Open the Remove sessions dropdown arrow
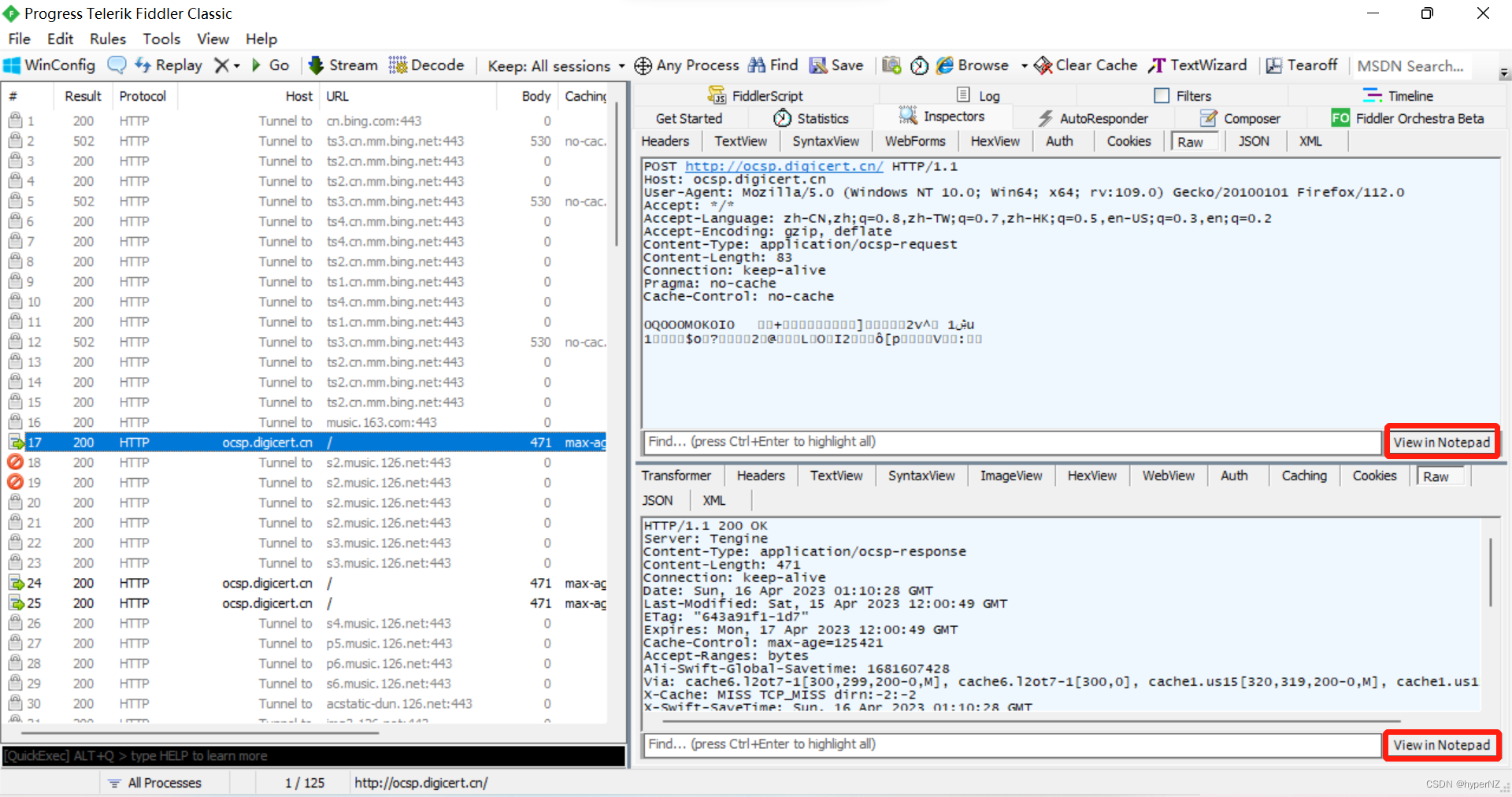This screenshot has height=797, width=1512. point(236,66)
